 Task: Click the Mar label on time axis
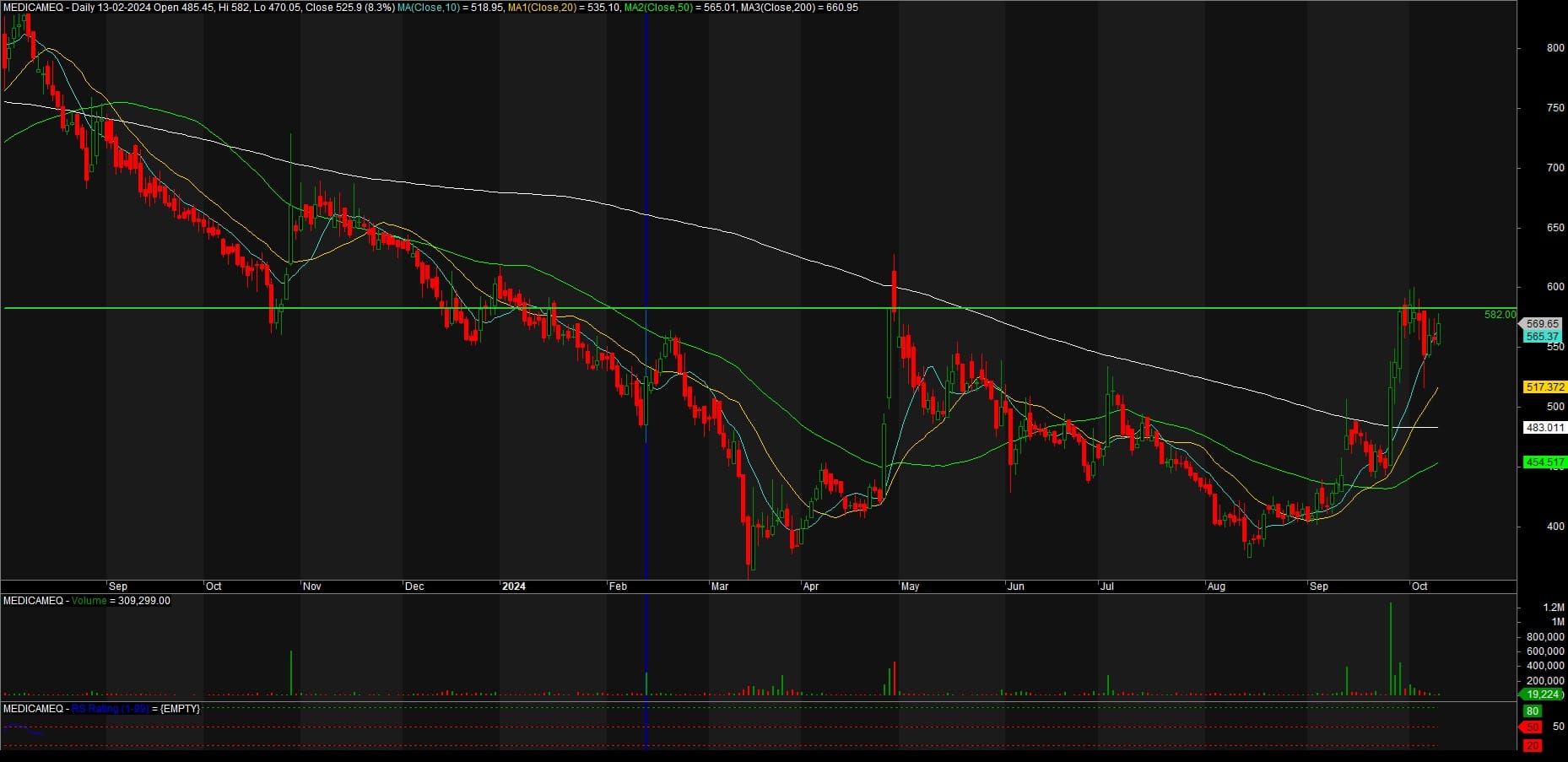click(720, 586)
